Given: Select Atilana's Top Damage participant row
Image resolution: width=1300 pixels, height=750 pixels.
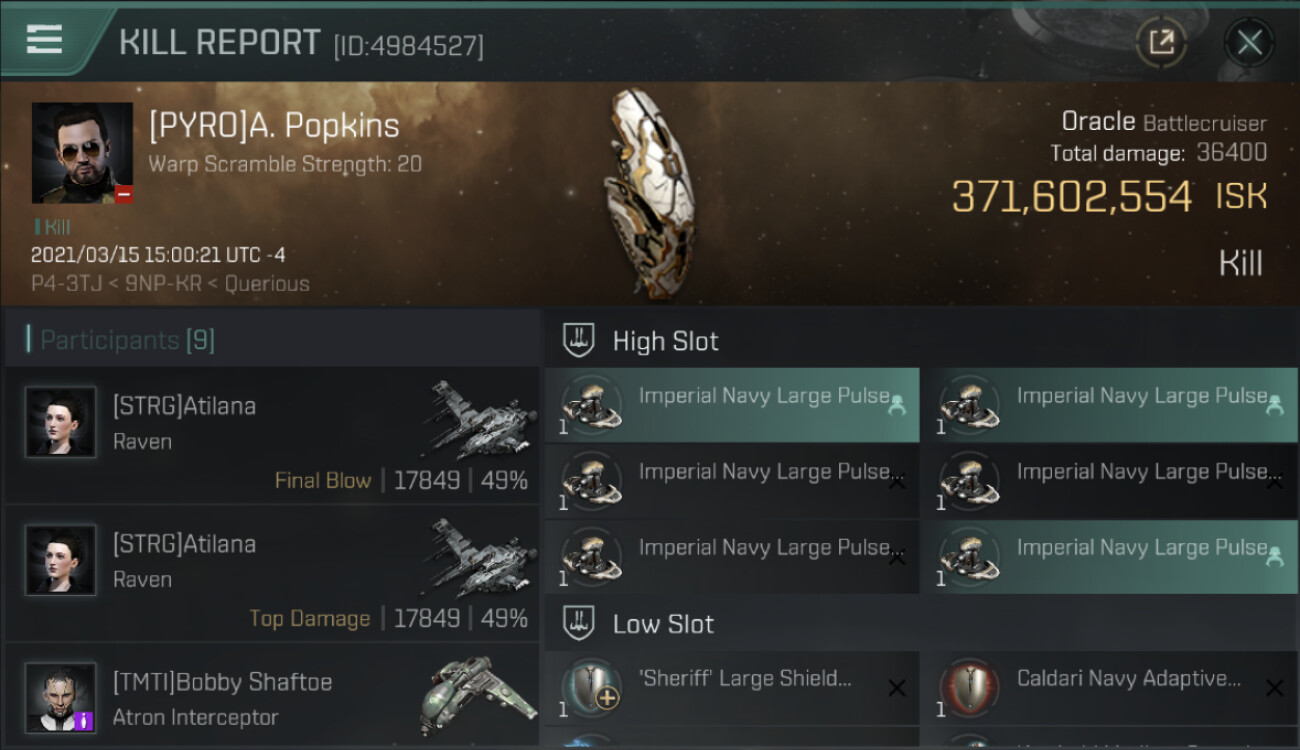Looking at the screenshot, I should (270, 574).
